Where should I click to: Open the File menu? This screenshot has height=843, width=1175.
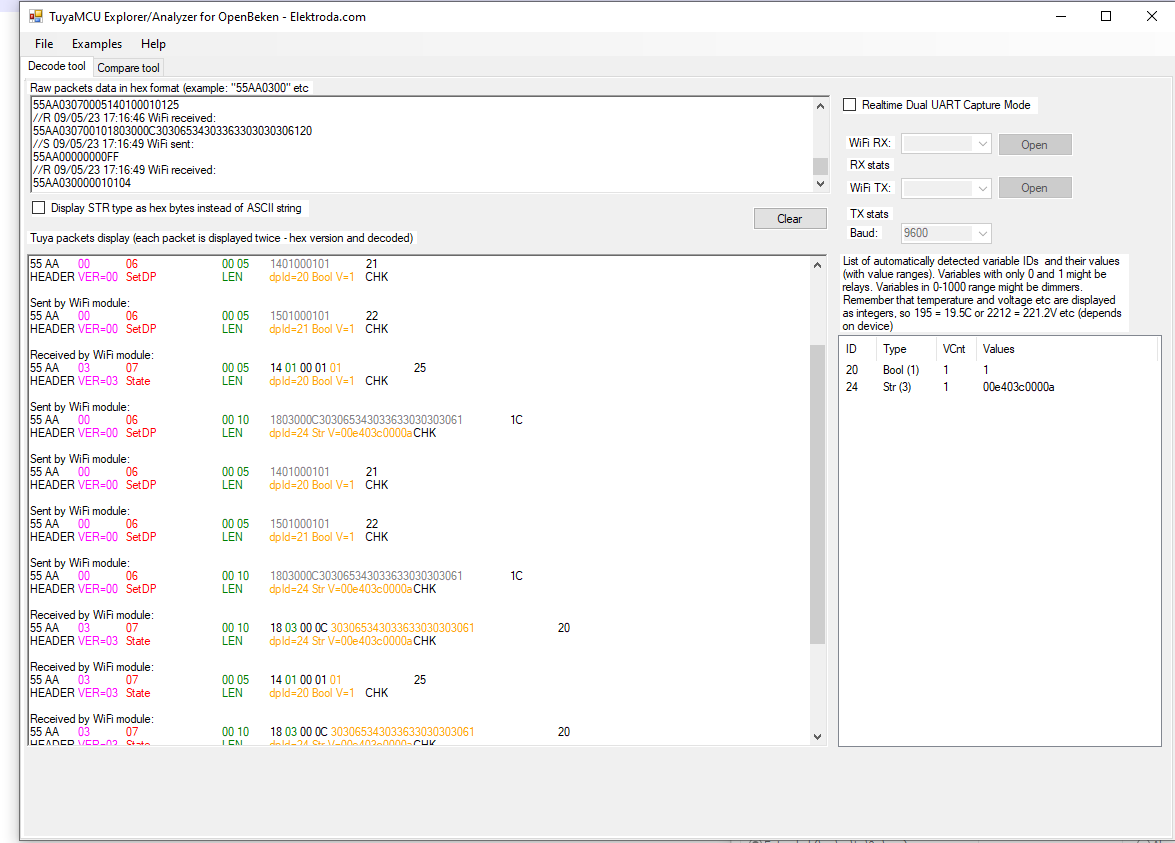point(44,43)
